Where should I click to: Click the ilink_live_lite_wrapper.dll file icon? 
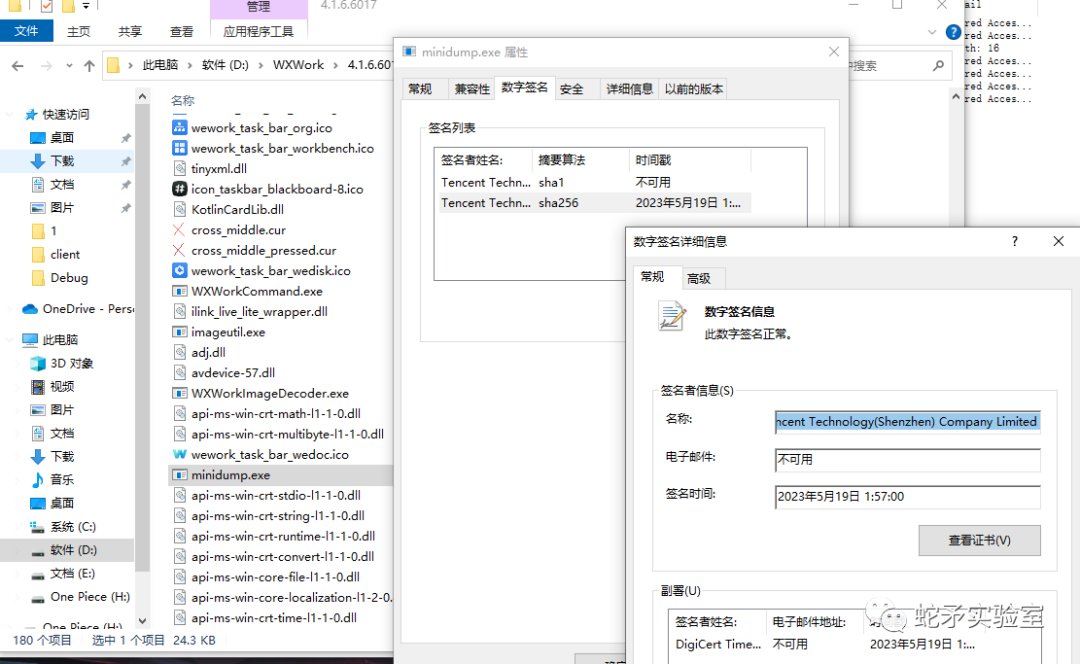[179, 312]
